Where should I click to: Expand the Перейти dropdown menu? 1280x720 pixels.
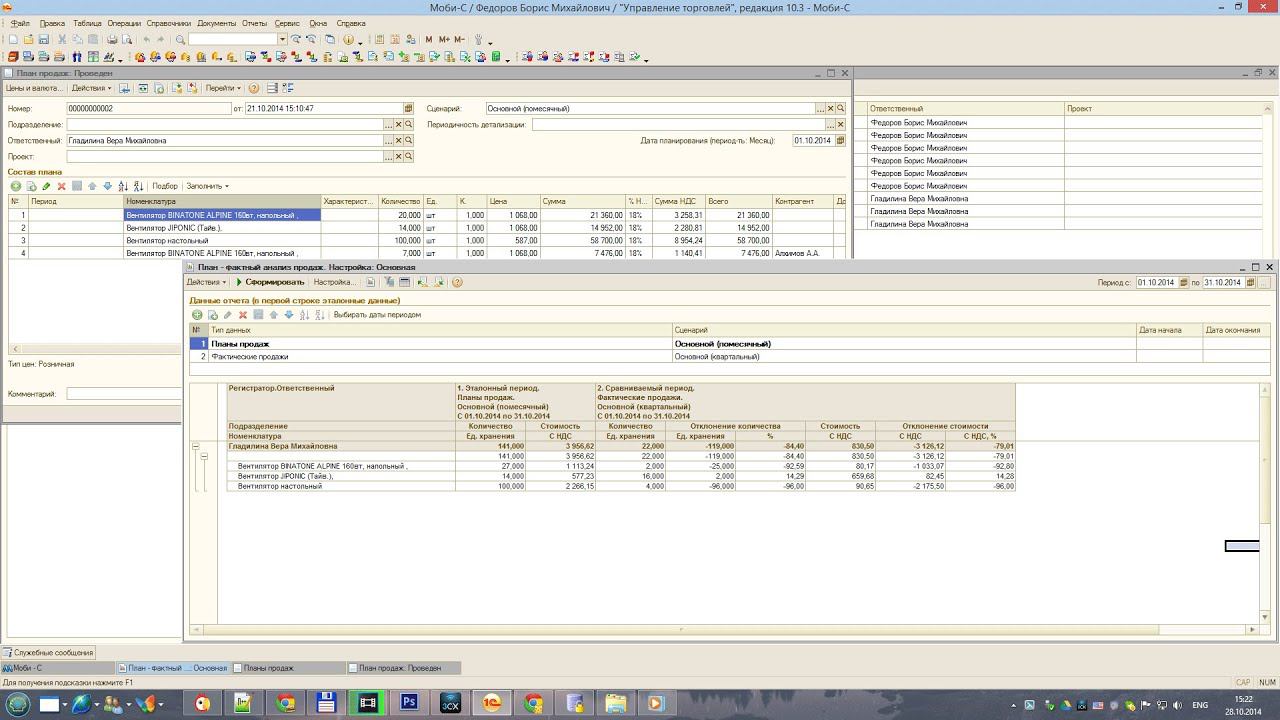(223, 88)
